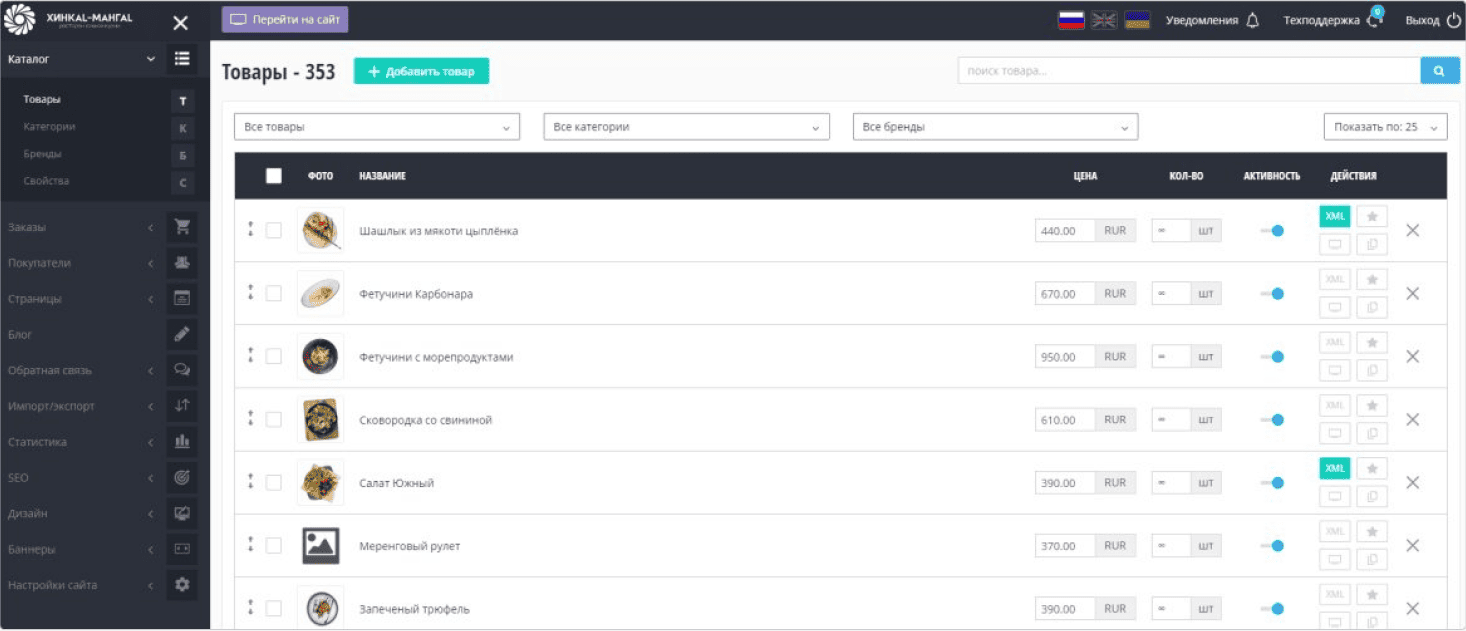The image size is (1466, 631).
Task: Toggle XML export for Салат Южный
Action: [x=1334, y=468]
